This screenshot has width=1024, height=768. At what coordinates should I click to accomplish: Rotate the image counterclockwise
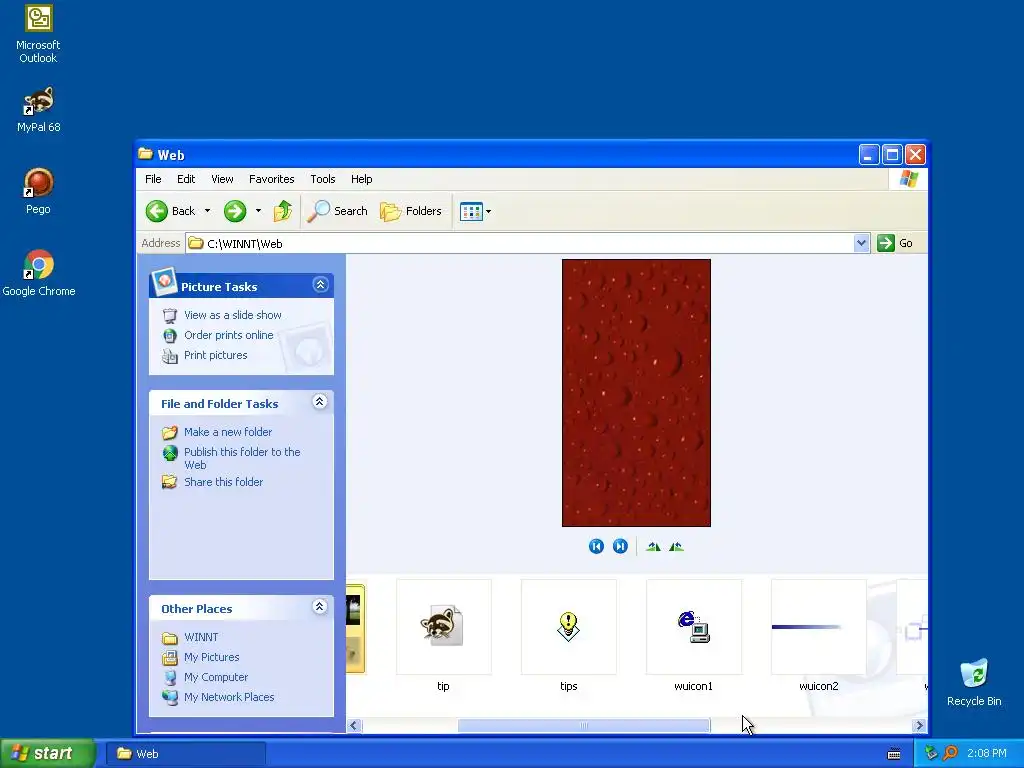click(x=676, y=547)
